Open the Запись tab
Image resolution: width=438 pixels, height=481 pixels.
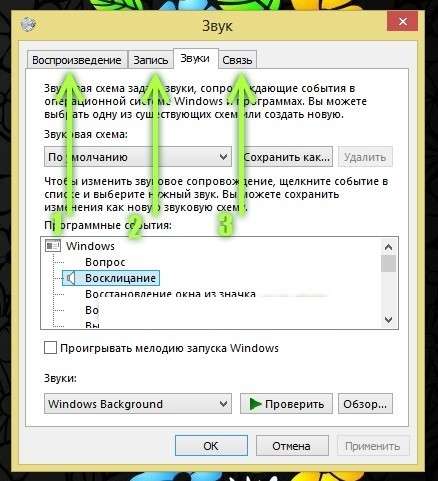151,60
